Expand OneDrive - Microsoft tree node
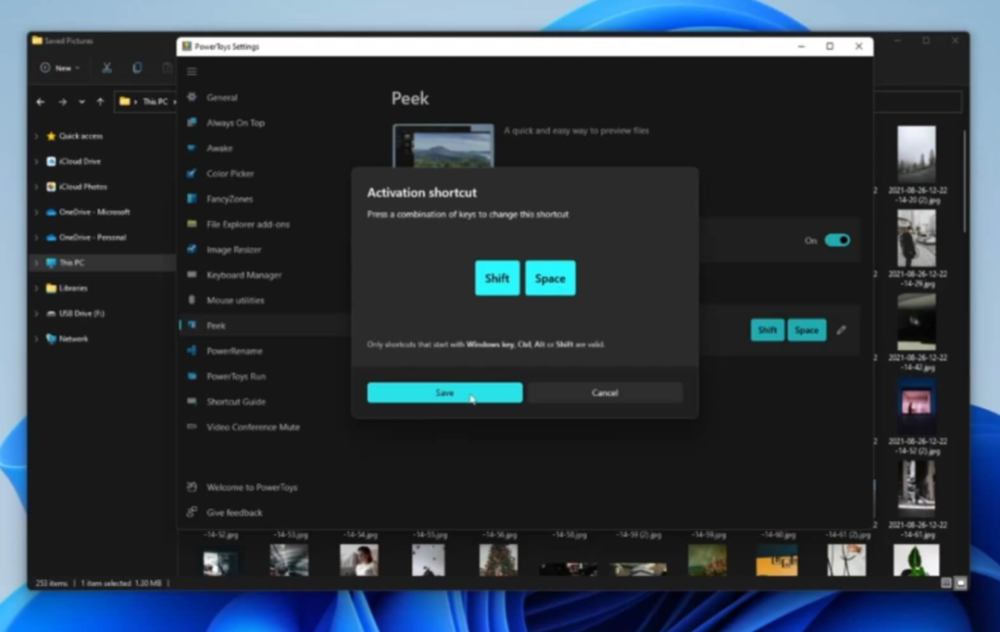1000x632 pixels. (36, 212)
